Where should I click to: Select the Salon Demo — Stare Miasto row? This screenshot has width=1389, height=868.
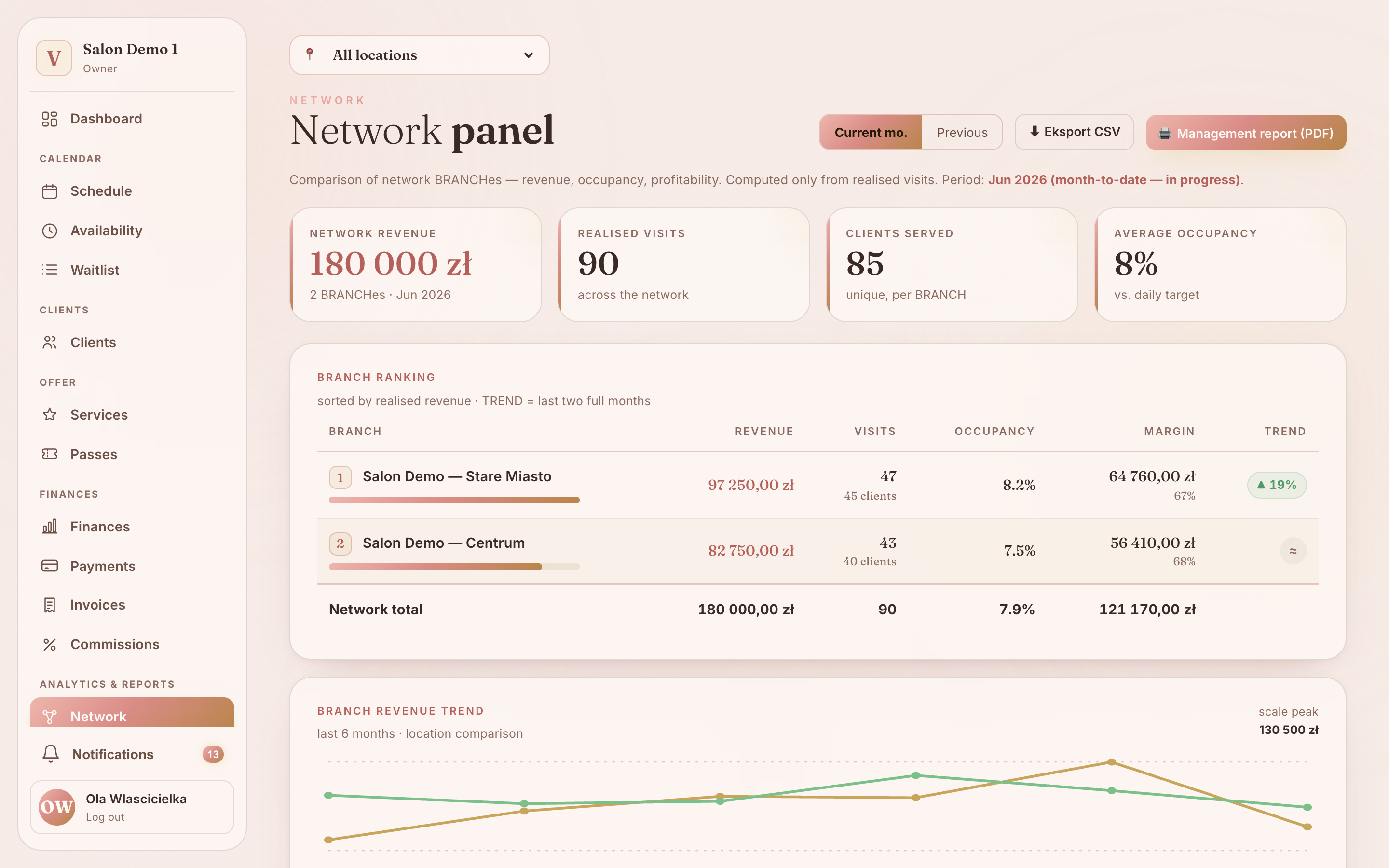[x=817, y=486]
